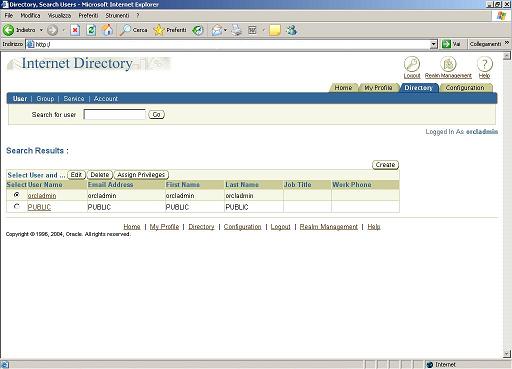Click the footer Directory link
Viewport: 512px width, 369px height.
pos(201,227)
